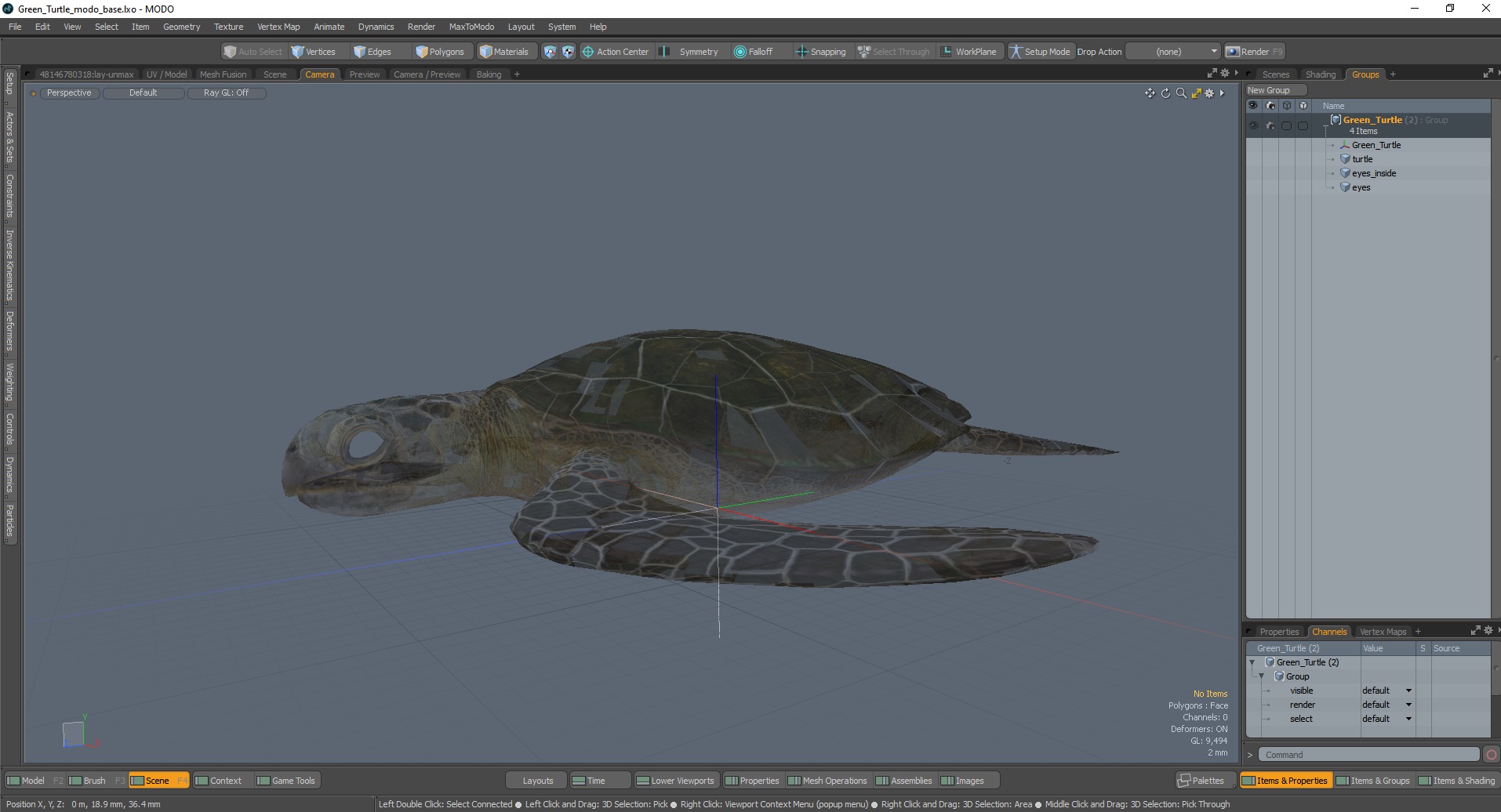Click the viewport pan/move icon

(x=1150, y=93)
